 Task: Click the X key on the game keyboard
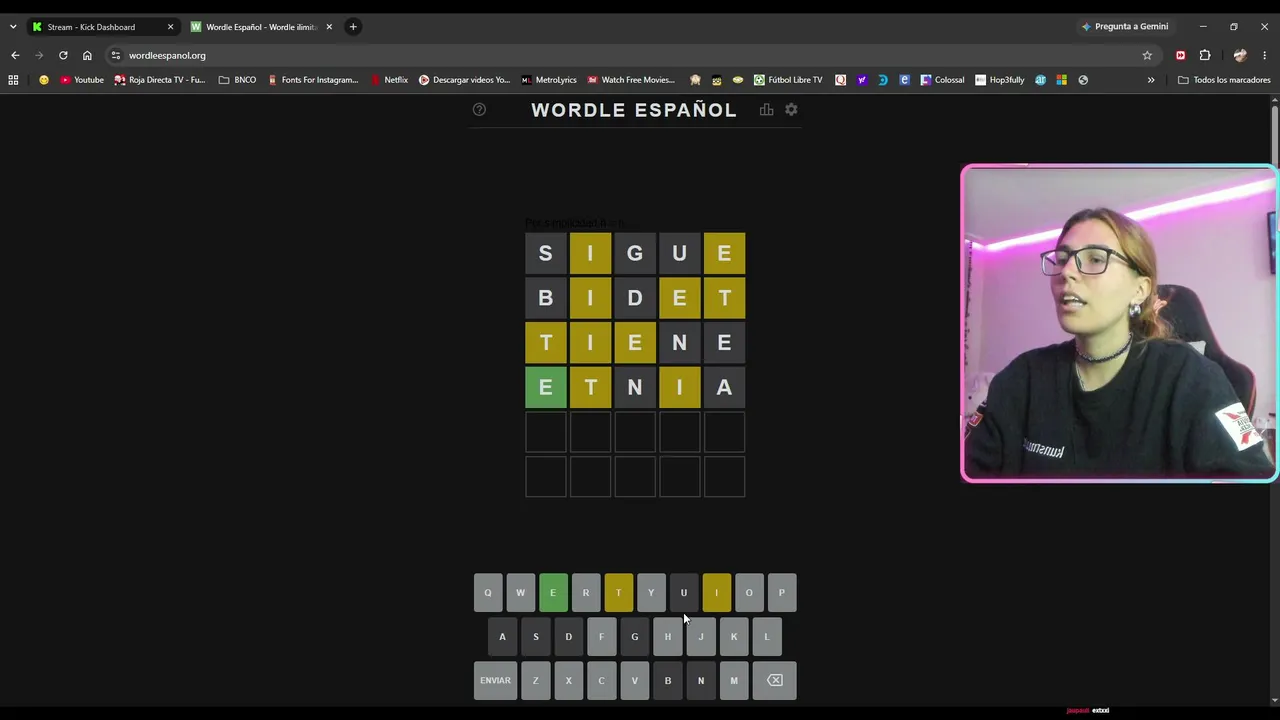pyautogui.click(x=568, y=680)
